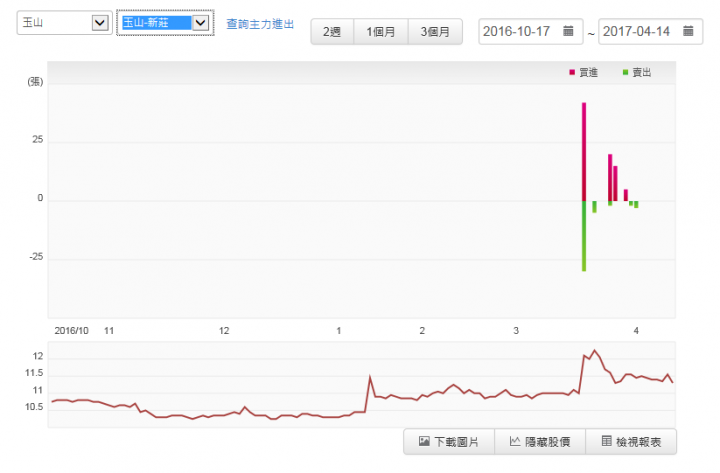The image size is (720, 473).
Task: Click the 下載圖片 button
Action: click(449, 442)
